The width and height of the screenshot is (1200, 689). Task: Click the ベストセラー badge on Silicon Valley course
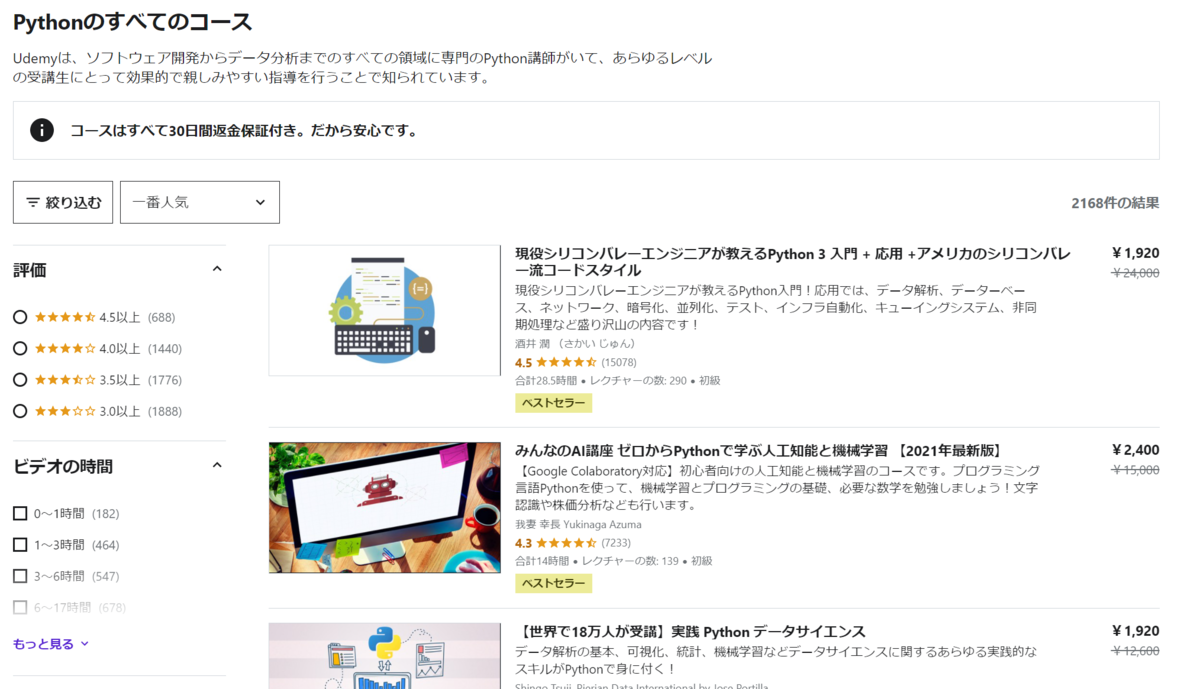click(x=553, y=403)
